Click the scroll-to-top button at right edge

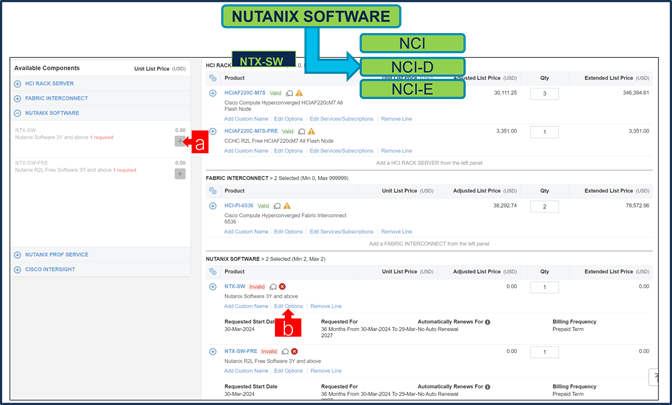pyautogui.click(x=654, y=377)
